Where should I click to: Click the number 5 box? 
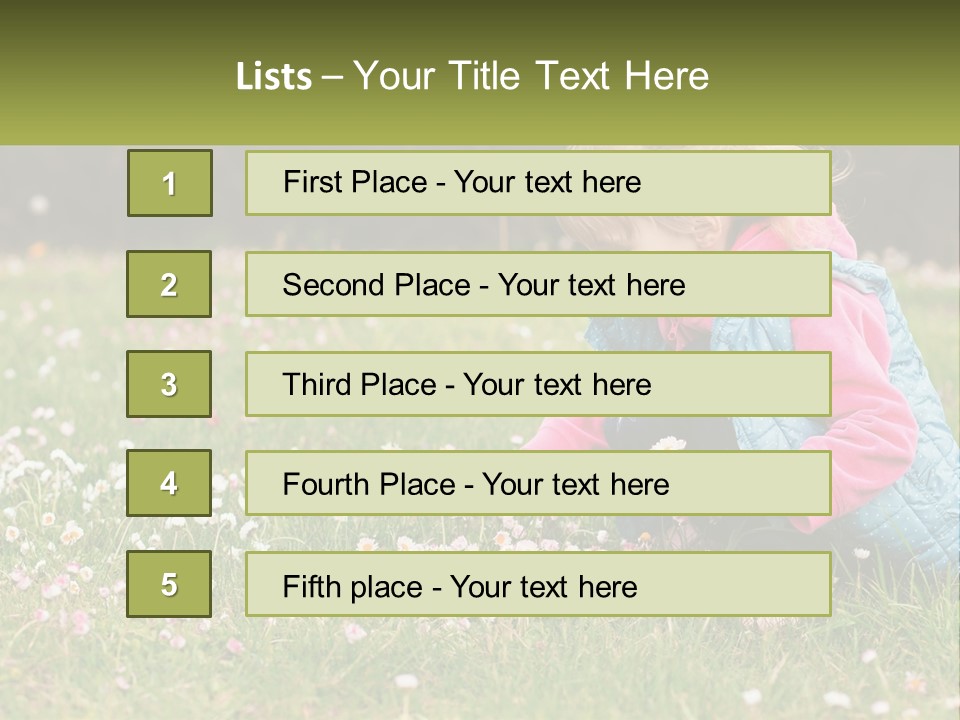click(x=169, y=584)
